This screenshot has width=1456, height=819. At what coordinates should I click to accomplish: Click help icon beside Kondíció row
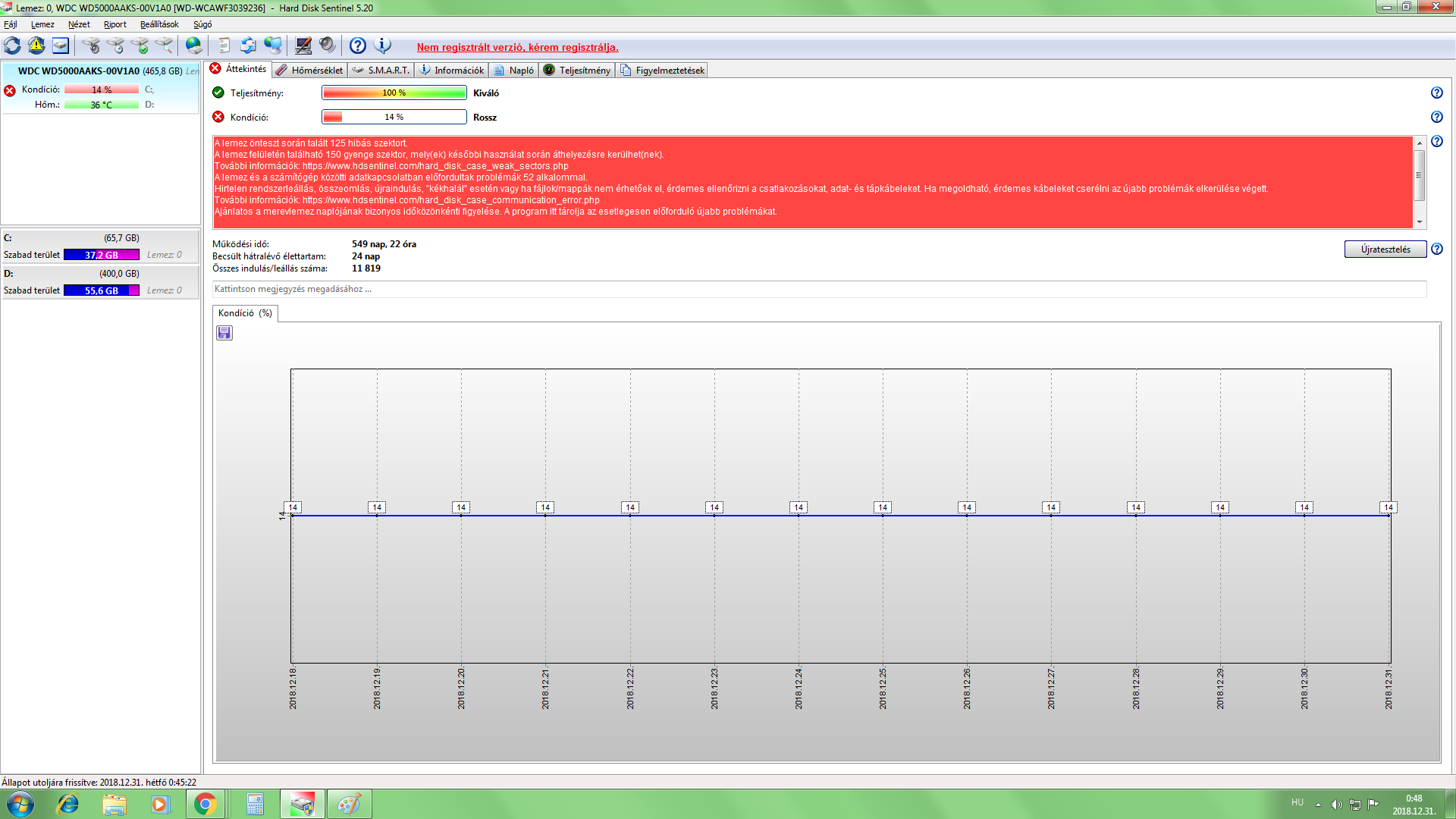click(x=1436, y=117)
